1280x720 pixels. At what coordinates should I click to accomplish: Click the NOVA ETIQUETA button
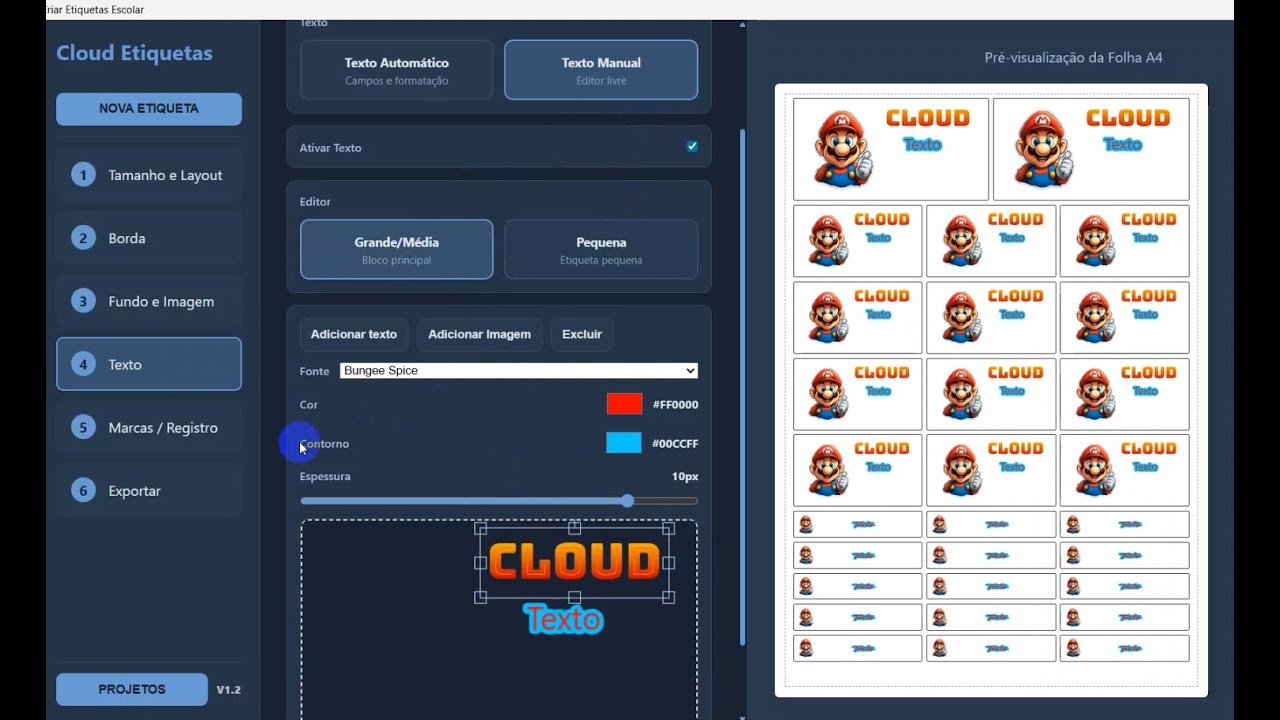coord(149,108)
